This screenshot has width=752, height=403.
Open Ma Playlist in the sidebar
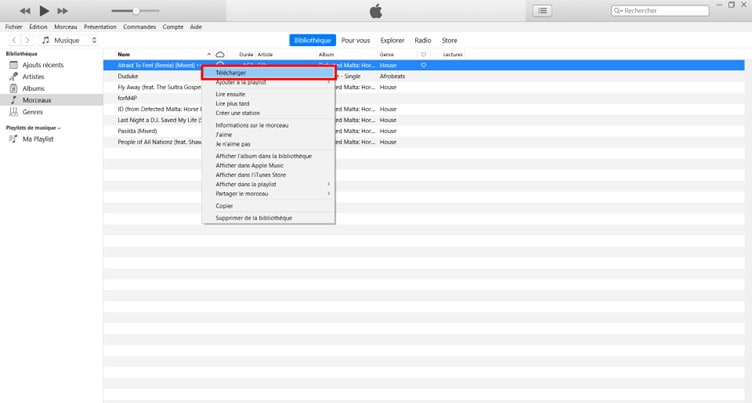[x=38, y=139]
